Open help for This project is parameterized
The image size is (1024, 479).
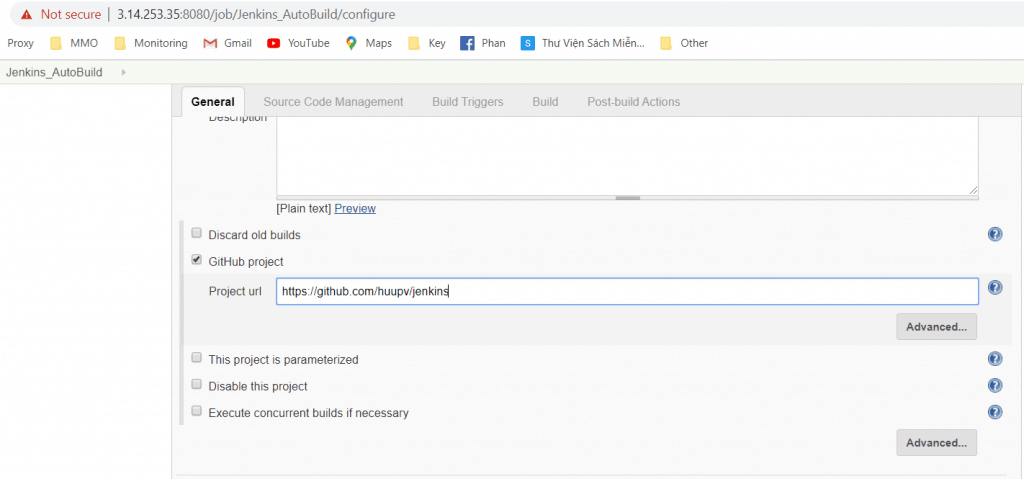pyautogui.click(x=995, y=359)
